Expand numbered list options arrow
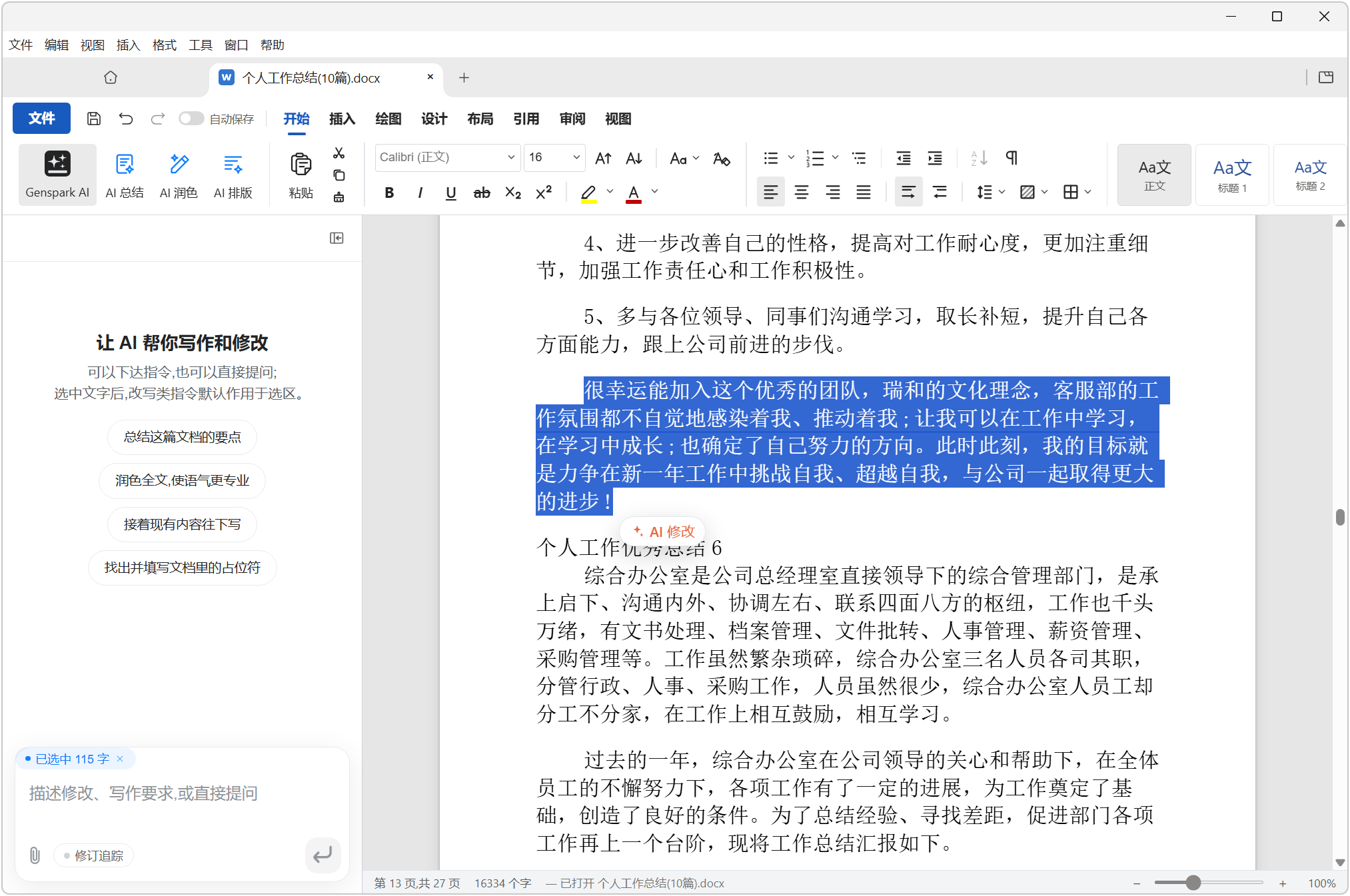 pos(835,158)
